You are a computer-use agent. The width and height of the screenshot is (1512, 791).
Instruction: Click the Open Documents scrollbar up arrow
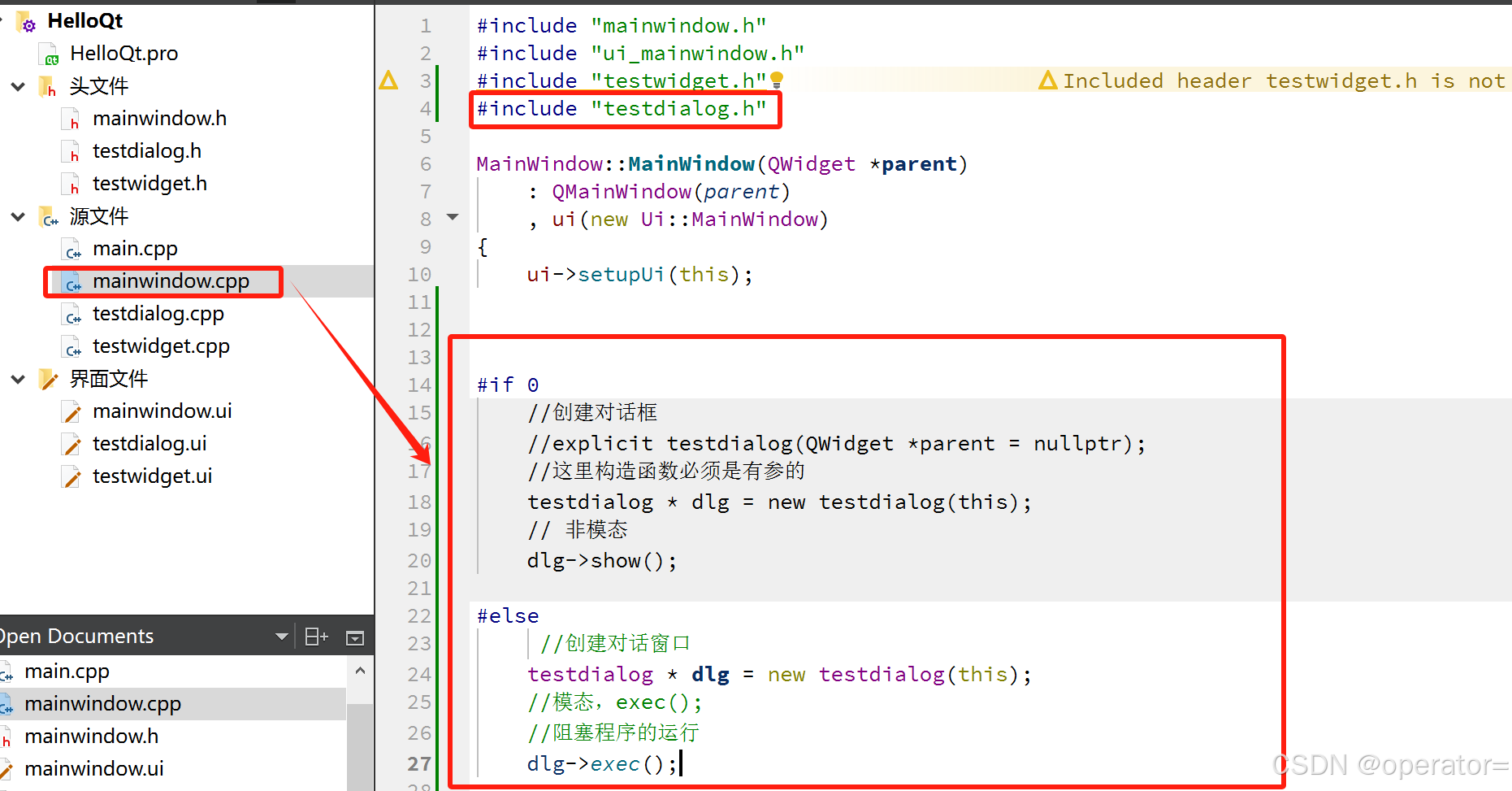pos(360,671)
